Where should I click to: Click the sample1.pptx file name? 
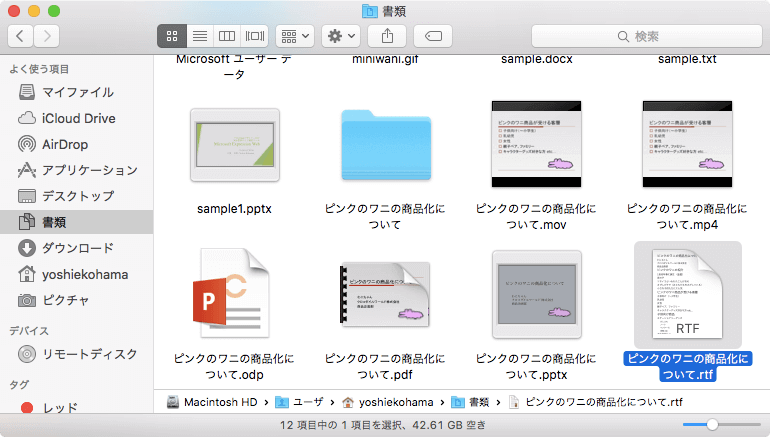coord(235,209)
